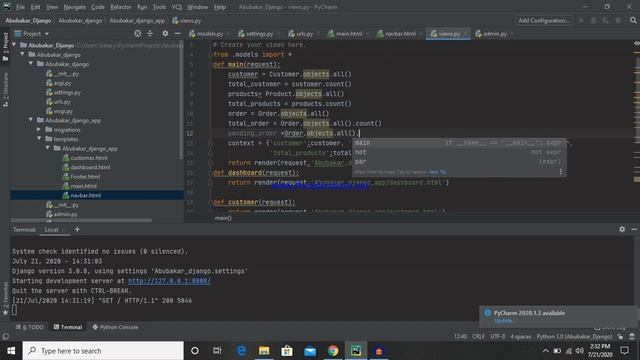Click the locate file target icon

pyautogui.click(x=138, y=33)
